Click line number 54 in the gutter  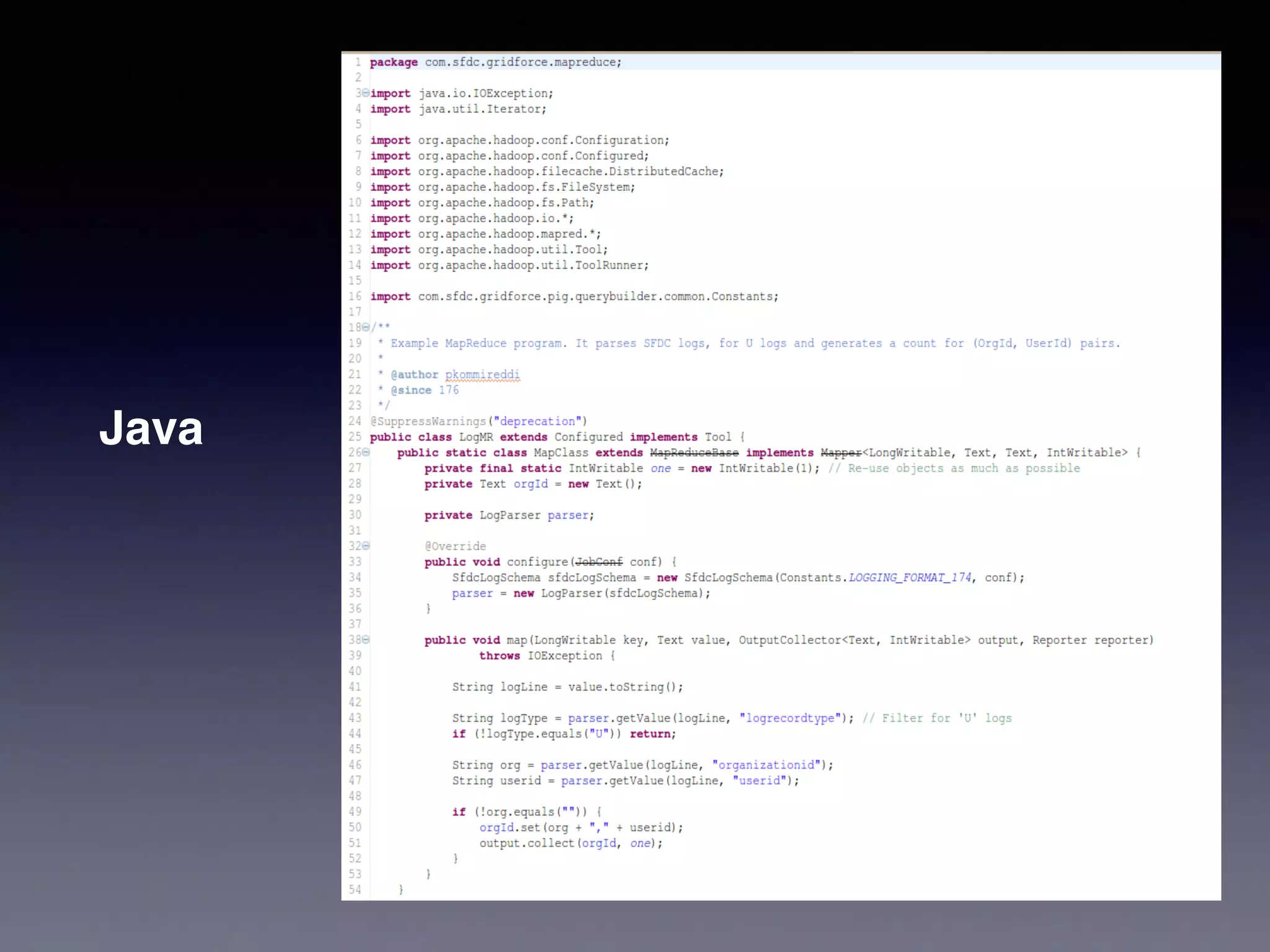tap(355, 890)
